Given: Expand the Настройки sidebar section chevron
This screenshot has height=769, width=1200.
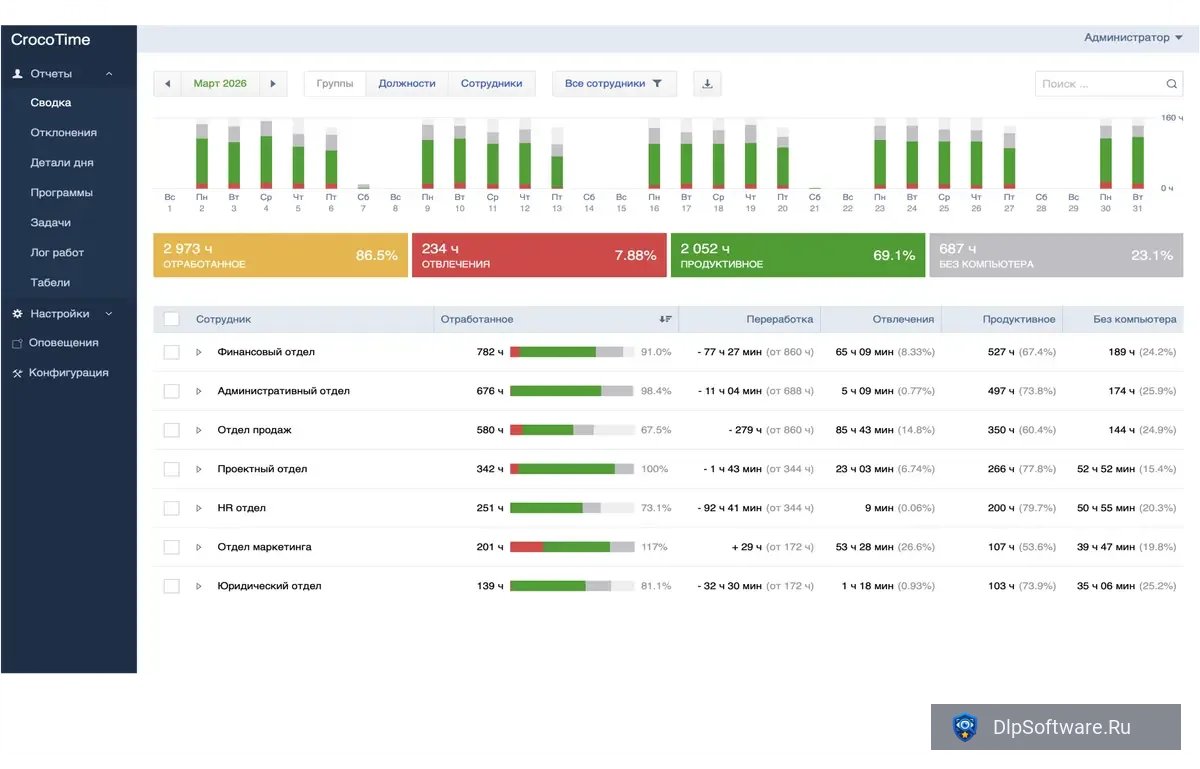Looking at the screenshot, I should pyautogui.click(x=109, y=314).
